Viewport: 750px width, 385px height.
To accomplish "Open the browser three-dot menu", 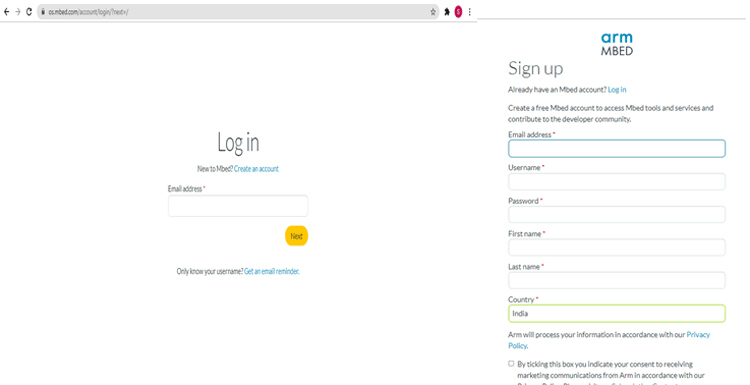I will point(470,12).
